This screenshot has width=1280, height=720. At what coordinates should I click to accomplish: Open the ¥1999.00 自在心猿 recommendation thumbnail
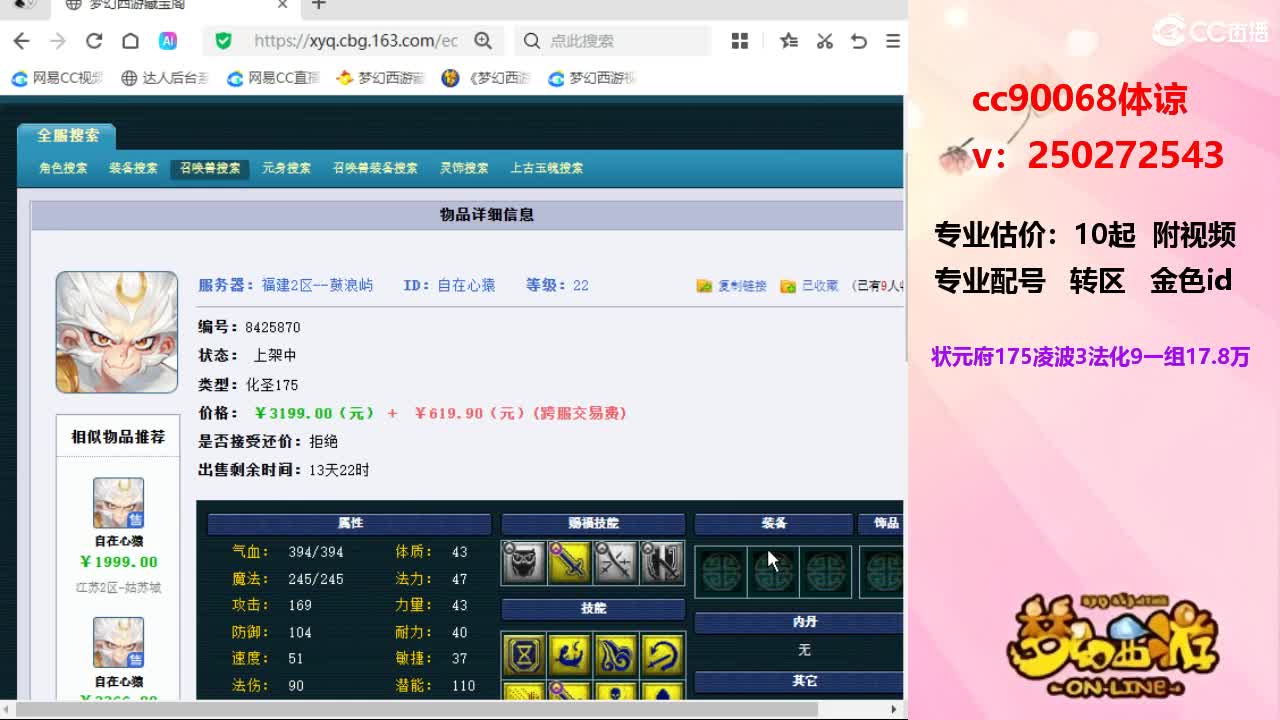coord(118,503)
